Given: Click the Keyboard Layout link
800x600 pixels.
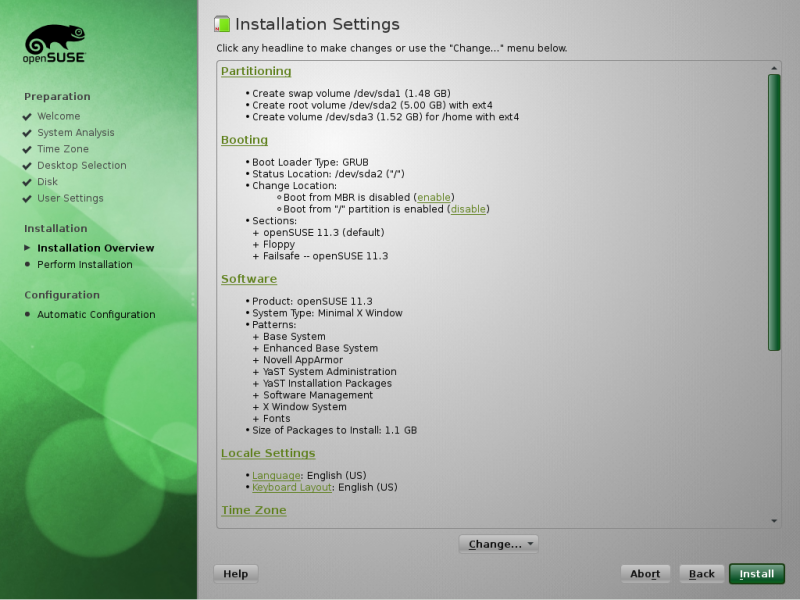Looking at the screenshot, I should [x=292, y=487].
